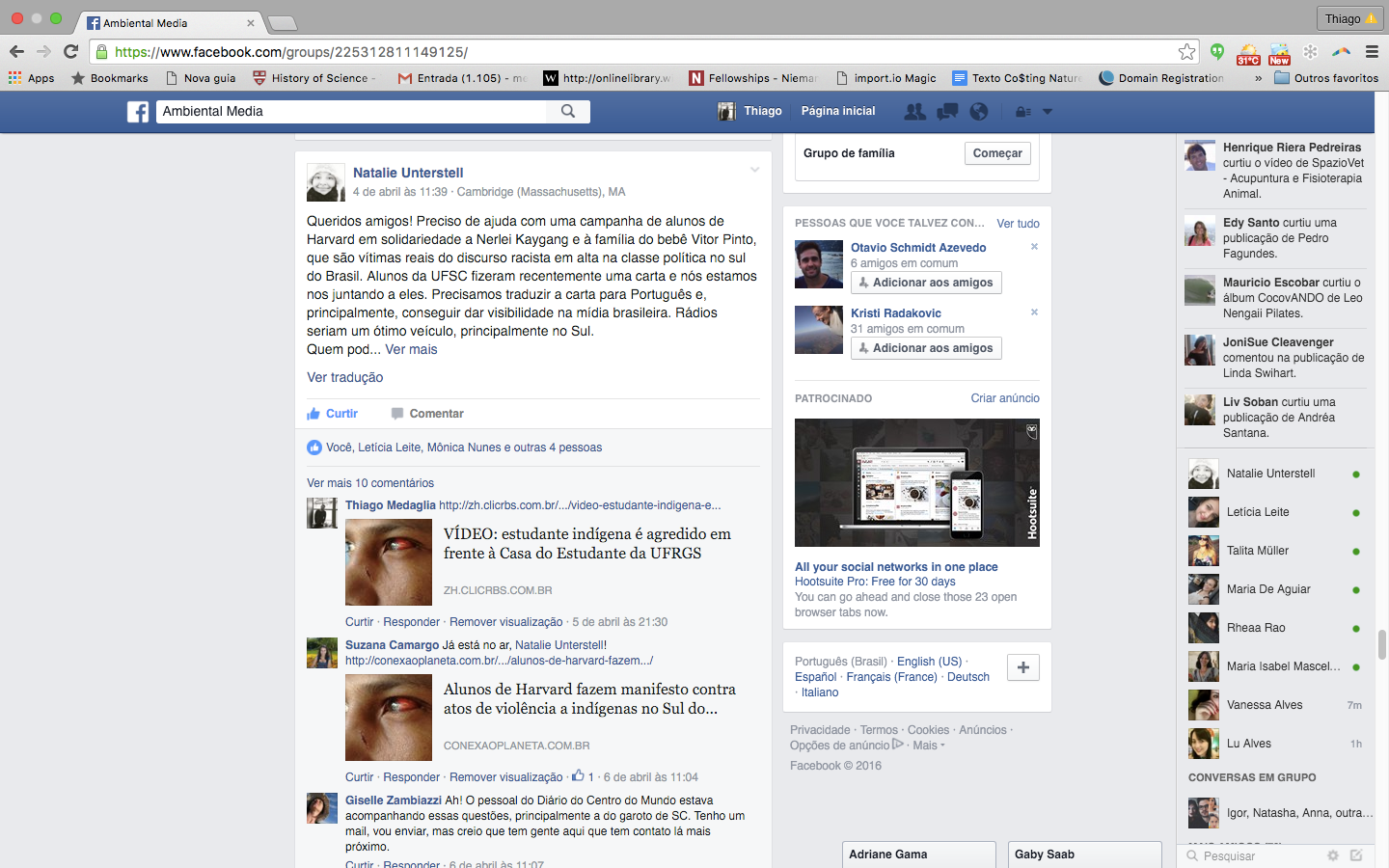Click the like-count thumbs-up on Suzana's comment
Viewport: 1389px width, 868px height.
[578, 775]
